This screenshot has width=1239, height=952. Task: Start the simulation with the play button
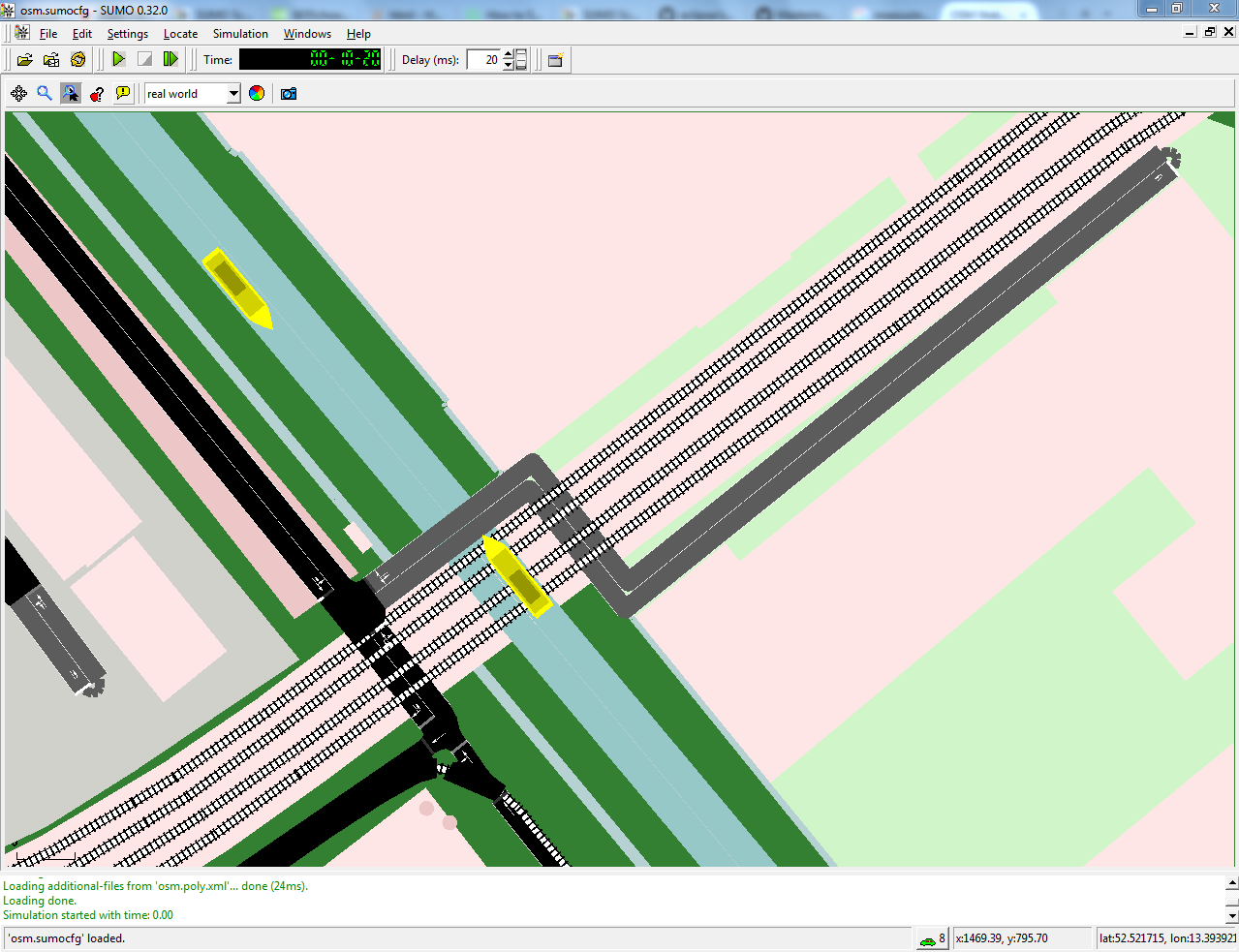(x=118, y=59)
